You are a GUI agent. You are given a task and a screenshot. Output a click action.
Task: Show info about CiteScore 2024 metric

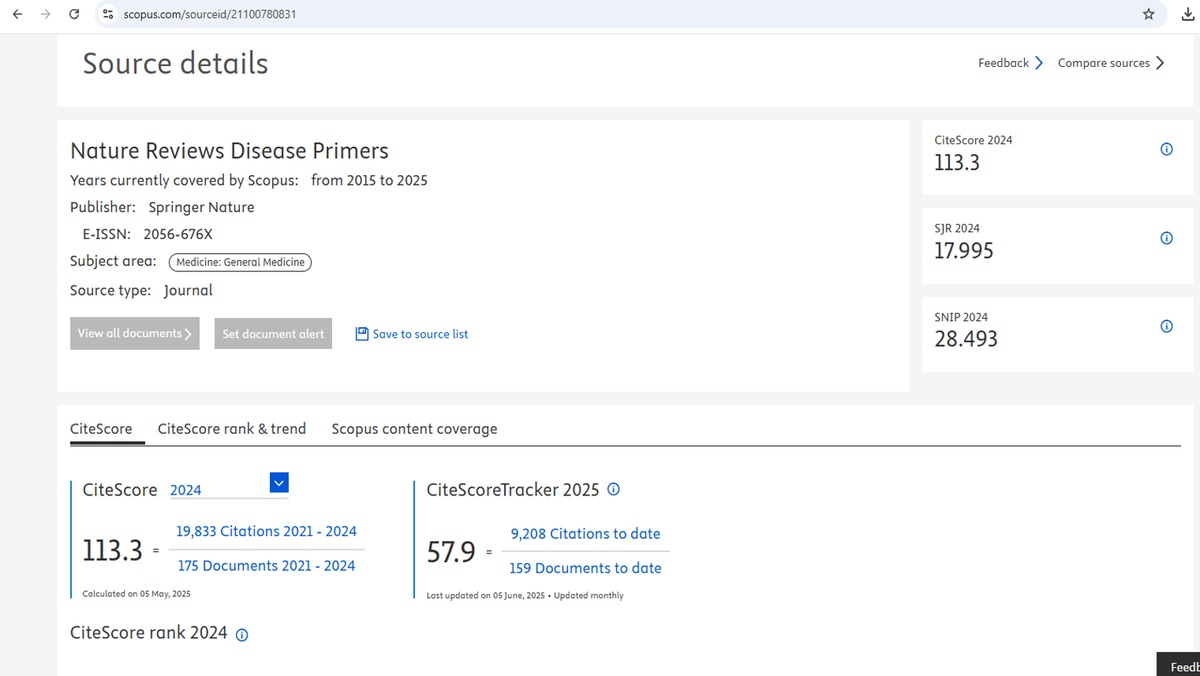click(x=1166, y=149)
